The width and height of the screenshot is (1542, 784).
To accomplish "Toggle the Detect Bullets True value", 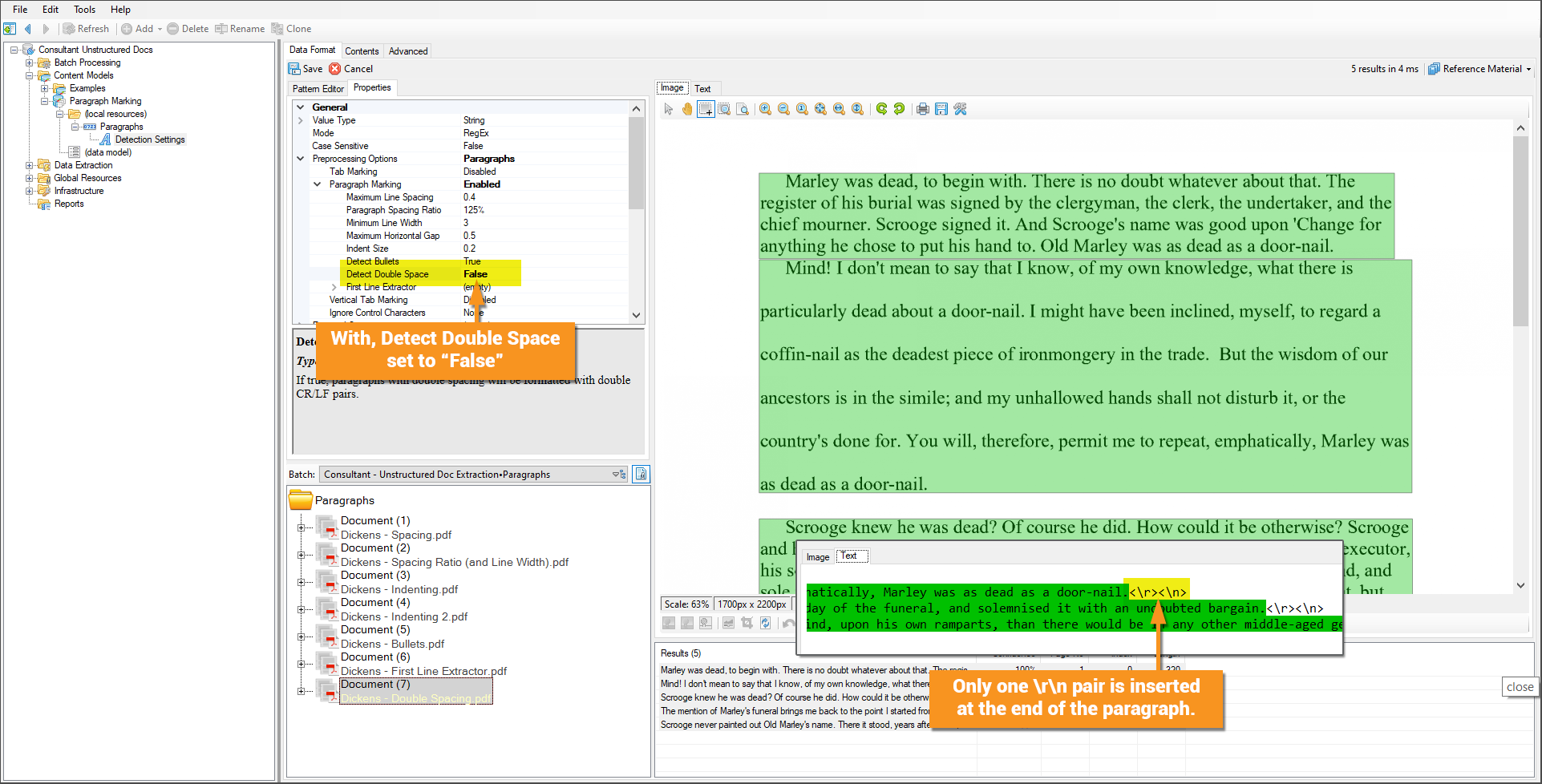I will (472, 261).
